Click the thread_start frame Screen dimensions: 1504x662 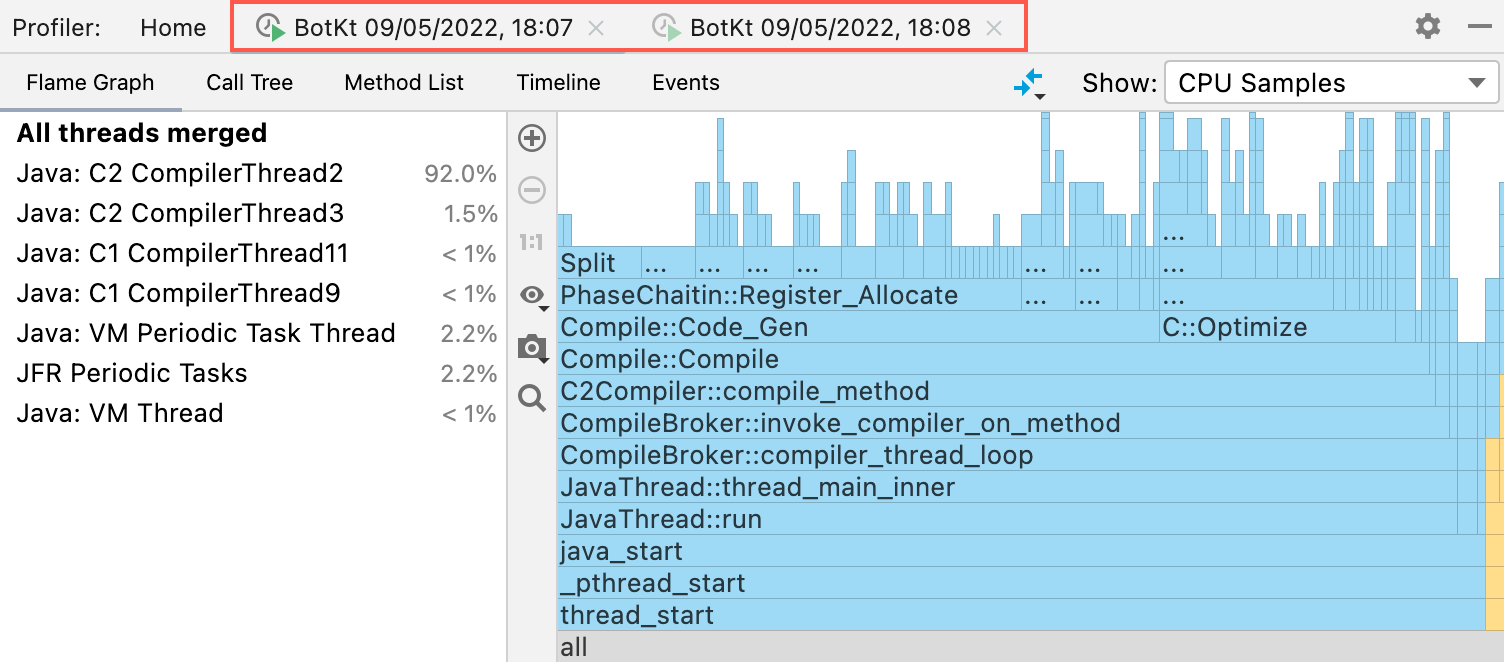1021,615
